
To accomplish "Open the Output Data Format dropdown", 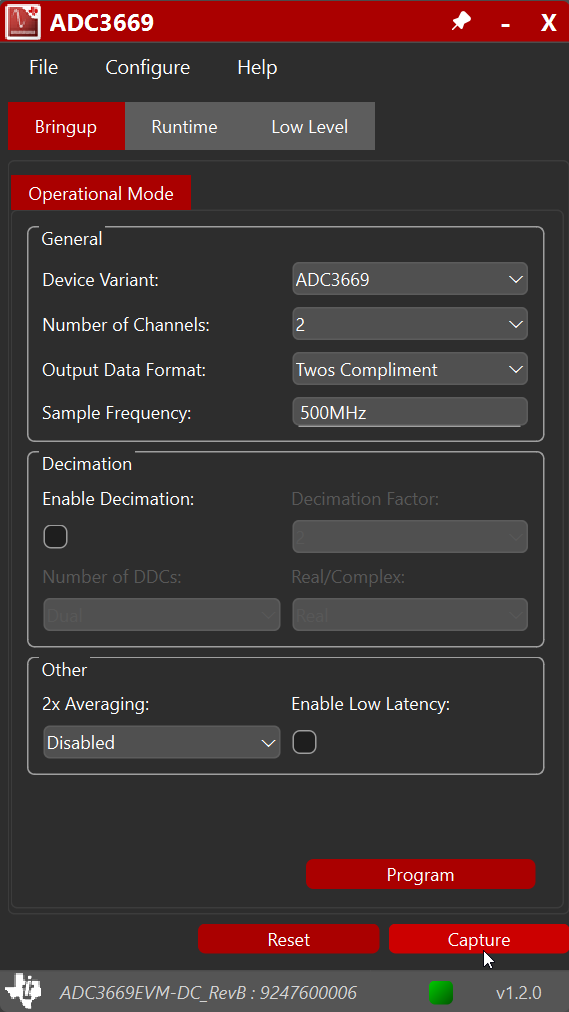I will (x=410, y=369).
